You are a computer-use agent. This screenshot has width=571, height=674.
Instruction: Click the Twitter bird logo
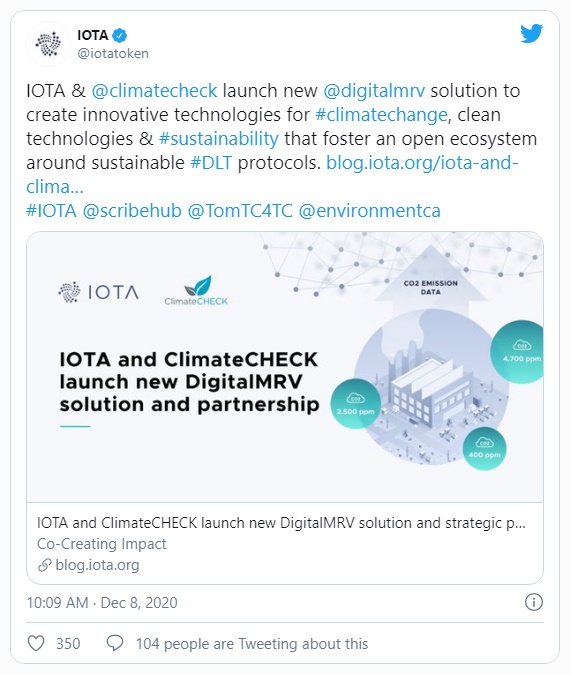pos(531,34)
